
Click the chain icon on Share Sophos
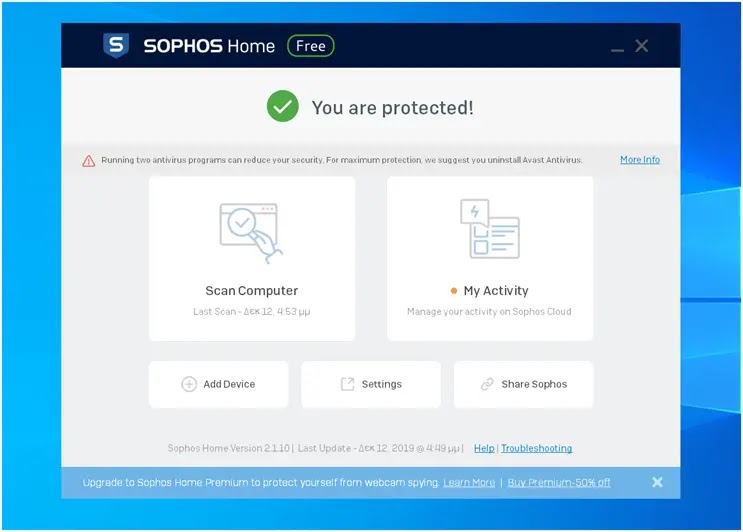[487, 384]
